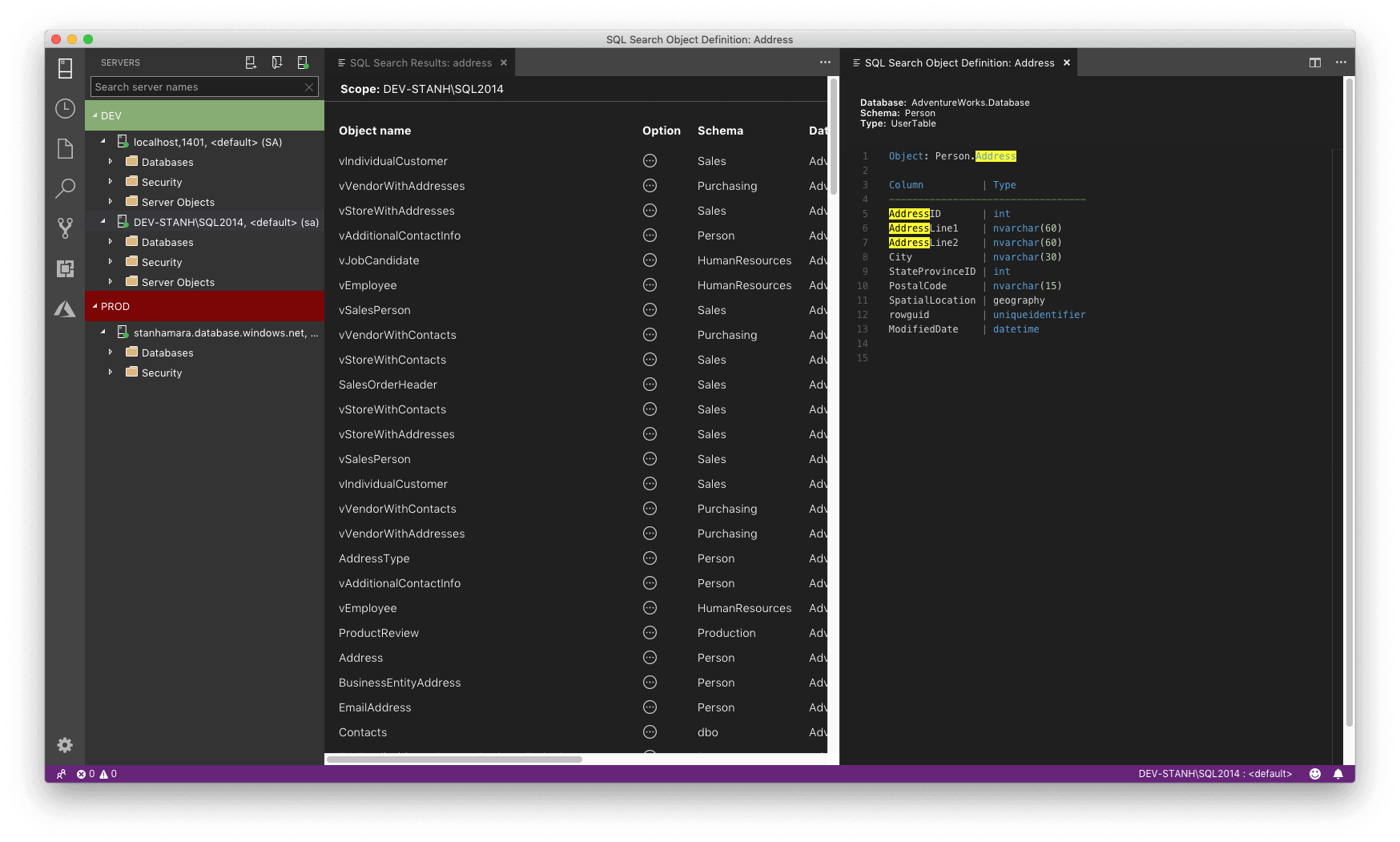This screenshot has width=1400, height=842.
Task: Open the Connections view in activity bar
Action: tap(65, 69)
